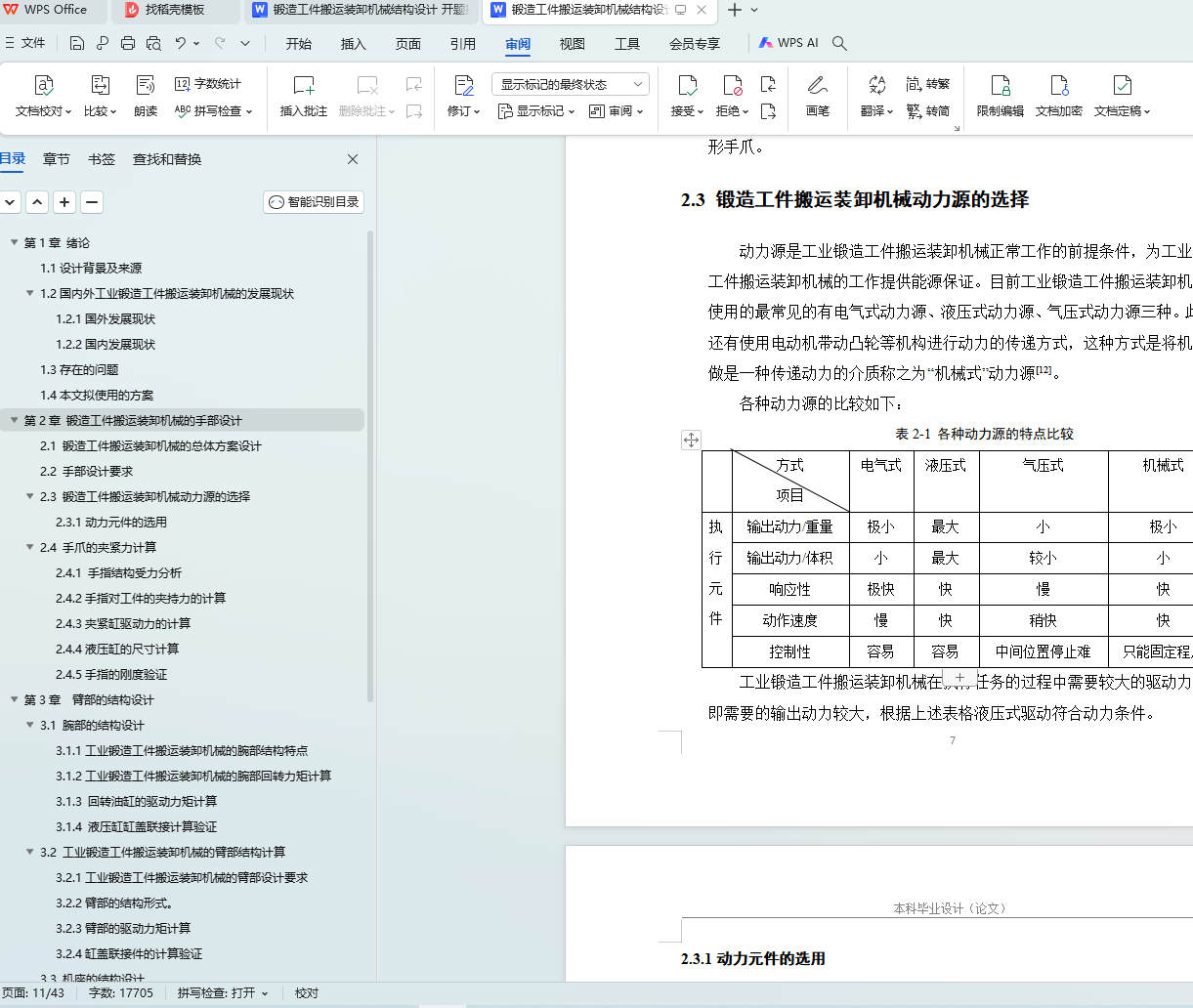Click WPS AI button
Screen dimensions: 1193x1008
click(788, 43)
